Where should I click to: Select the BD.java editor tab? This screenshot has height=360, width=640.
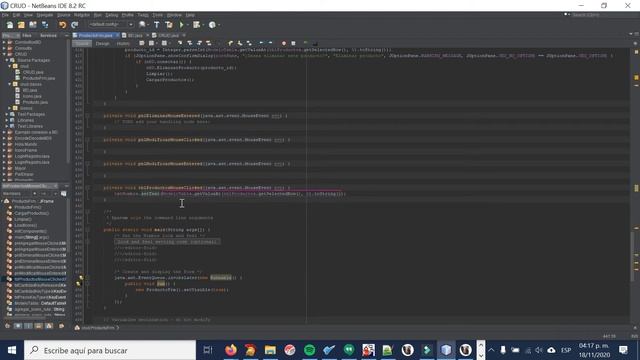pyautogui.click(x=135, y=36)
